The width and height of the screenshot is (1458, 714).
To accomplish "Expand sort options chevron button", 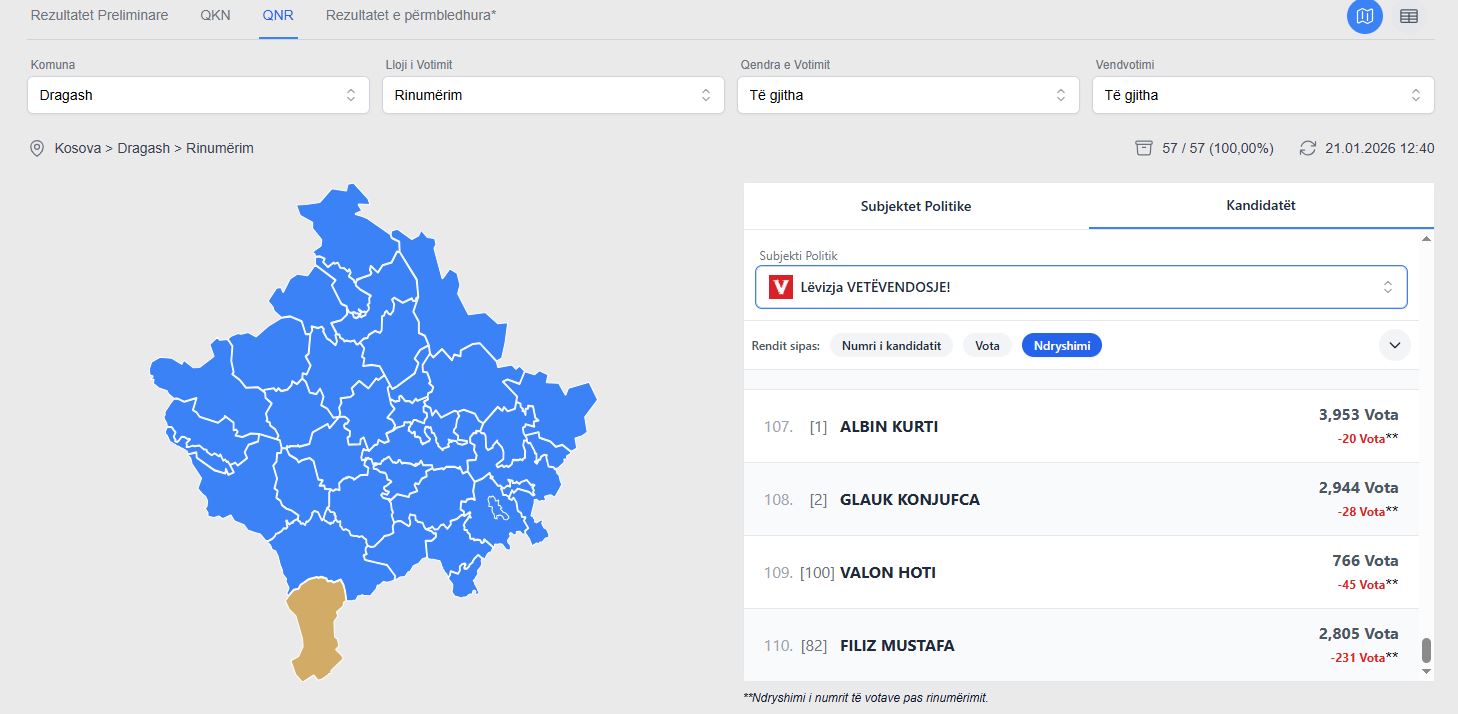I will coord(1394,345).
